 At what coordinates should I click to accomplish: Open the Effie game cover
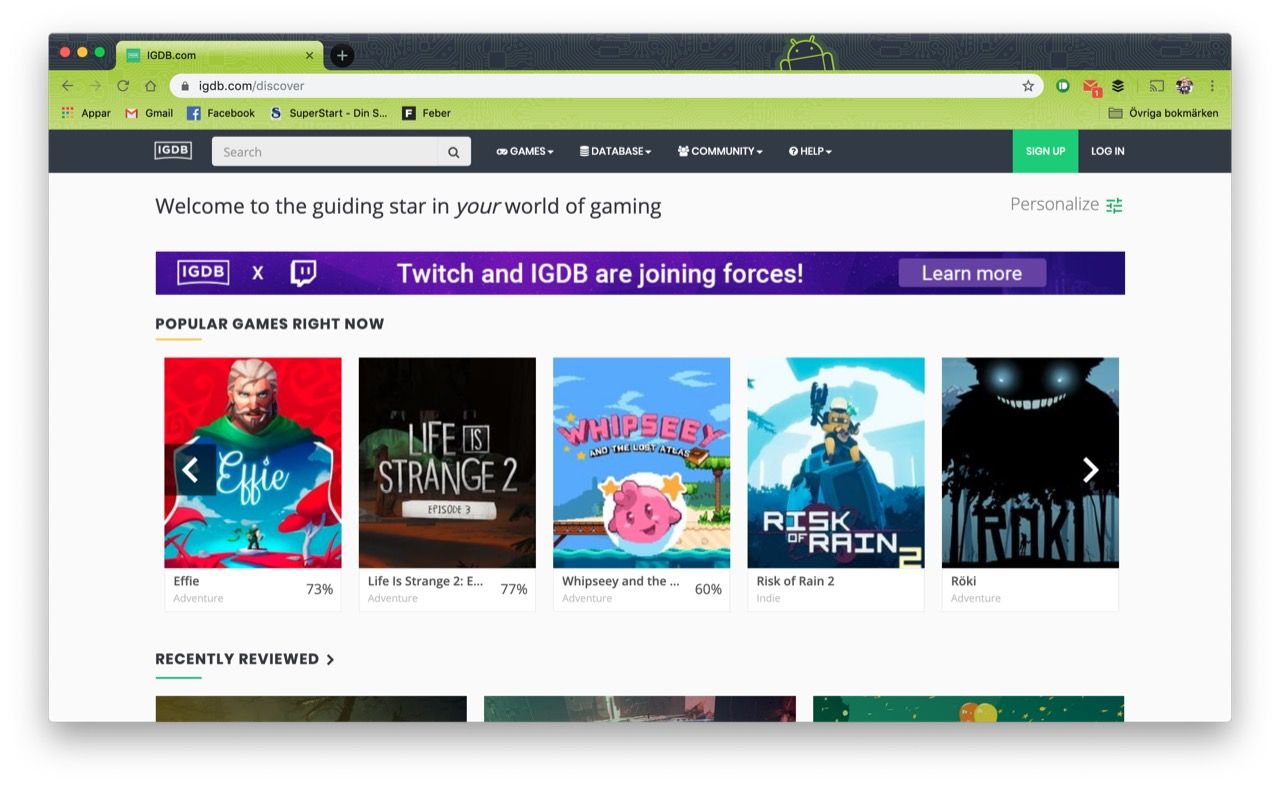tap(253, 463)
